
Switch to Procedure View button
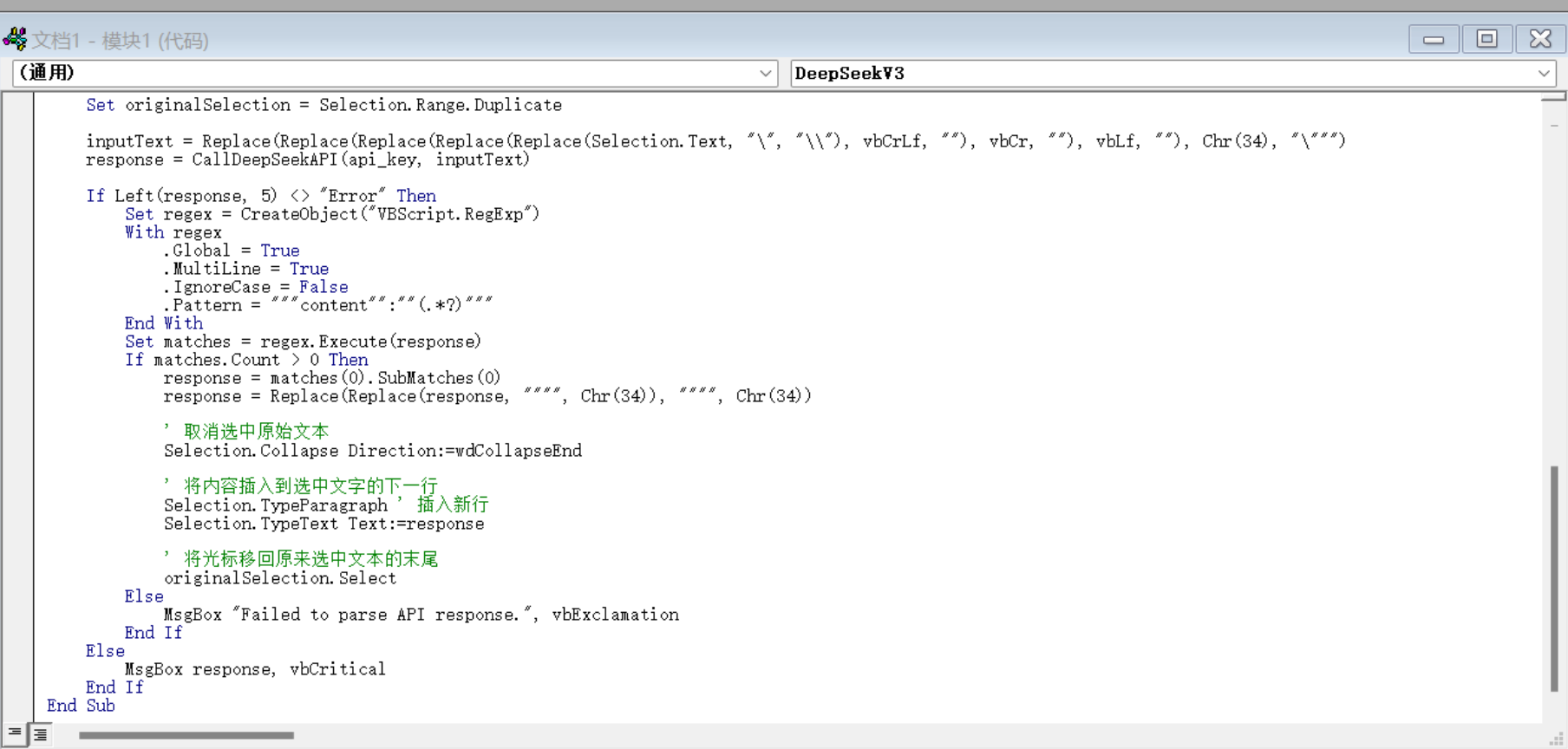pyautogui.click(x=15, y=734)
